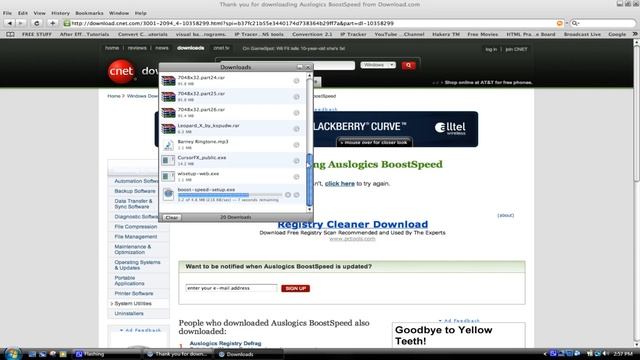Go back with the back arrow button
The width and height of the screenshot is (640, 360).
pyautogui.click(x=10, y=23)
